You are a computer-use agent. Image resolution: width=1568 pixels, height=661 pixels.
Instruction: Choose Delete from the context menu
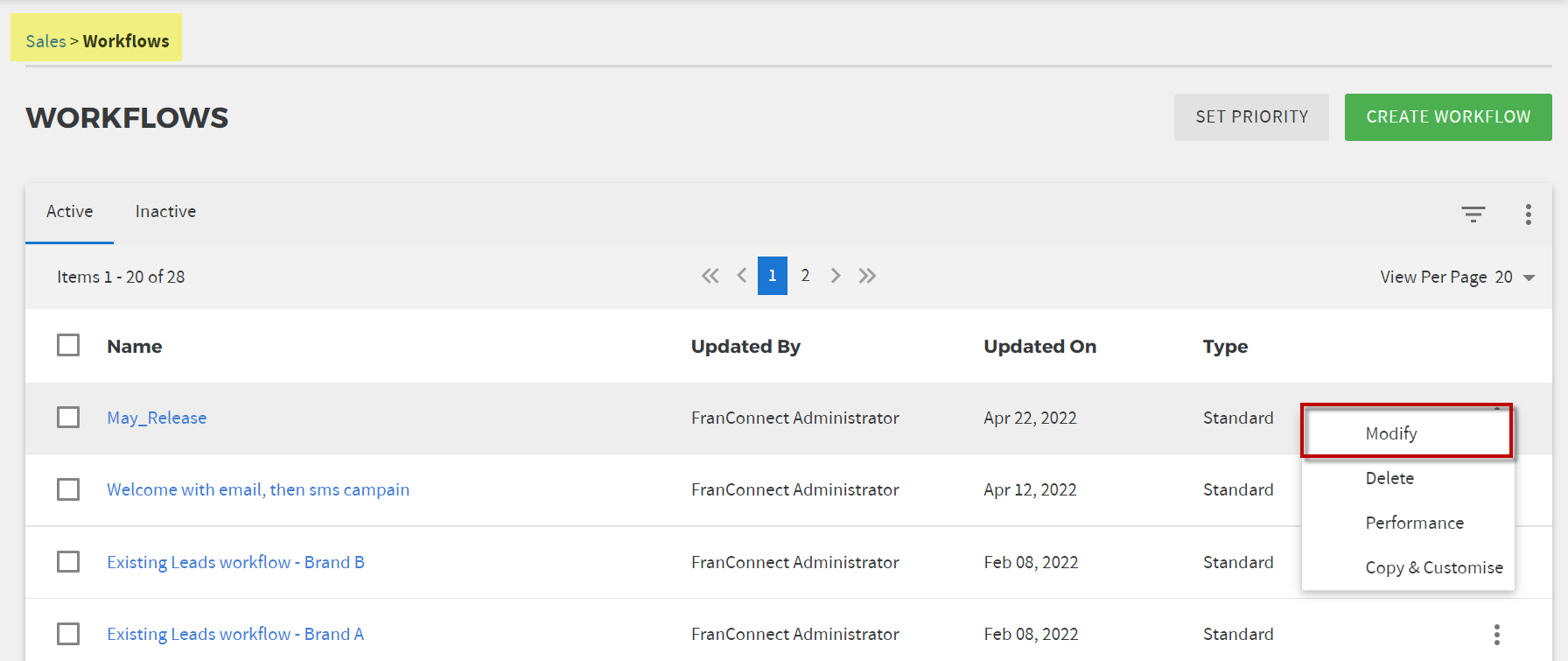pos(1407,478)
